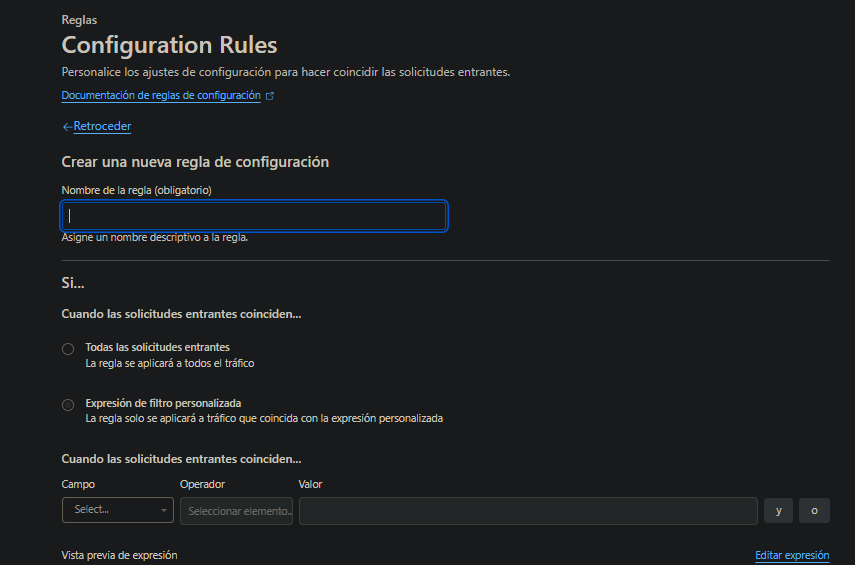Click into the Valor input field
This screenshot has width=855, height=565.
pyautogui.click(x=527, y=511)
